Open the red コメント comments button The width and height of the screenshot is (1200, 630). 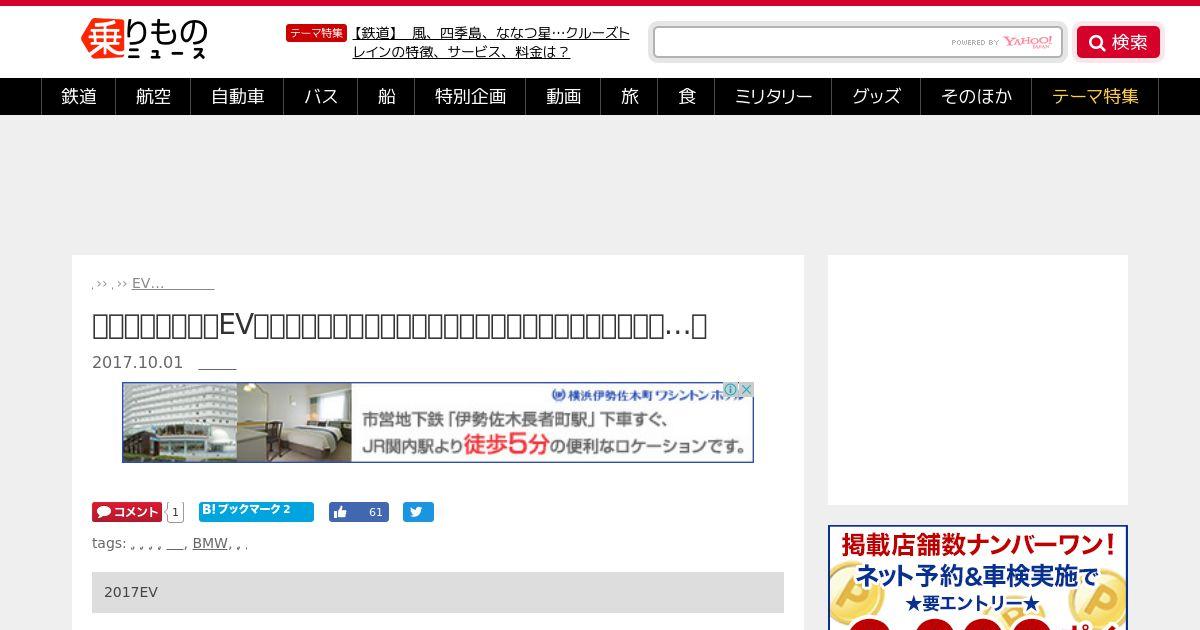click(x=127, y=512)
